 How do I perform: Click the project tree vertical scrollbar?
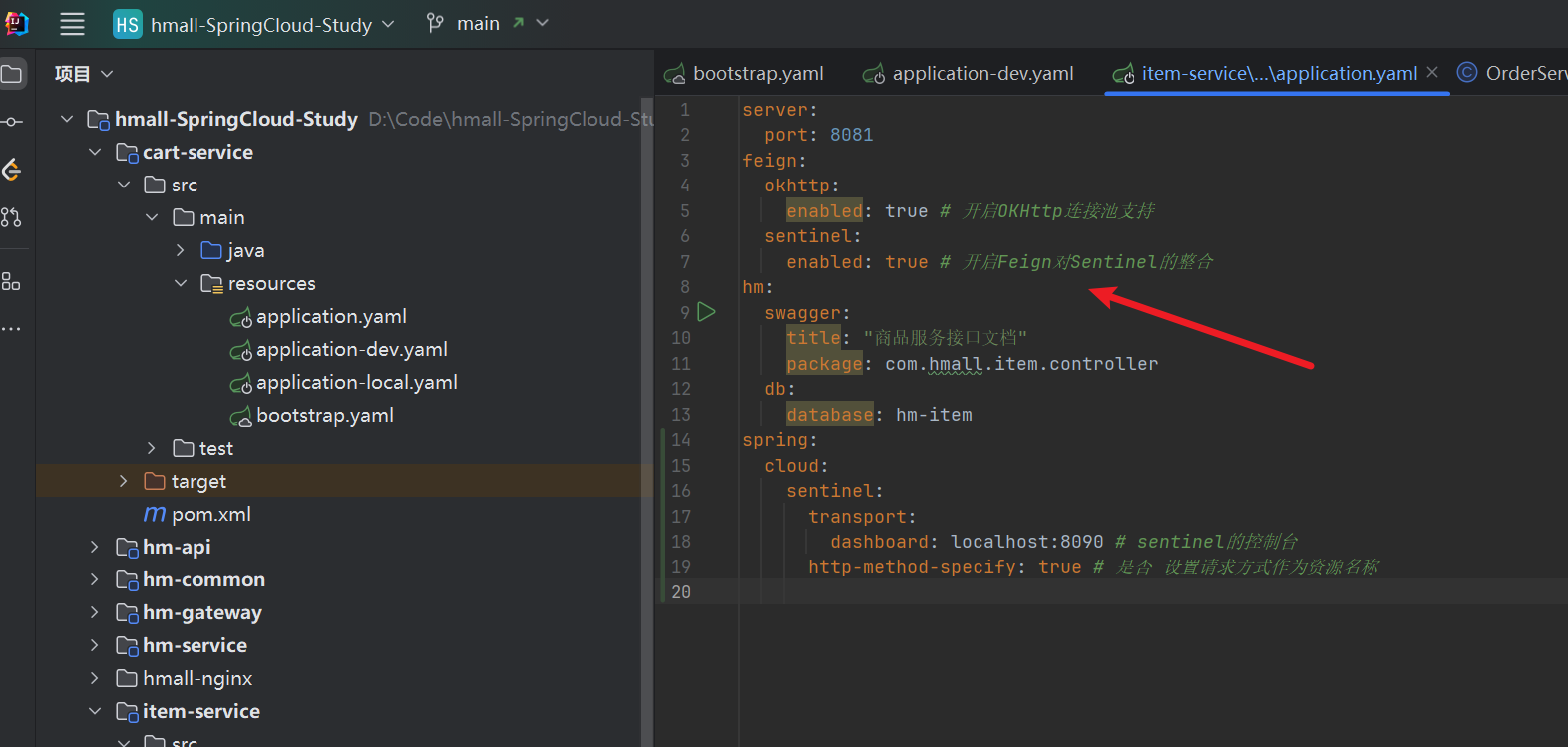(646, 399)
